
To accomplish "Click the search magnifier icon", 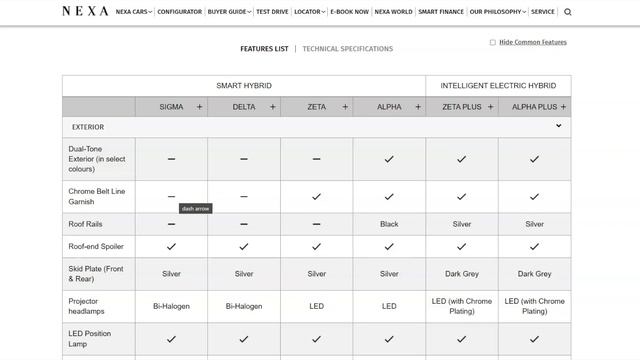I will click(x=567, y=12).
